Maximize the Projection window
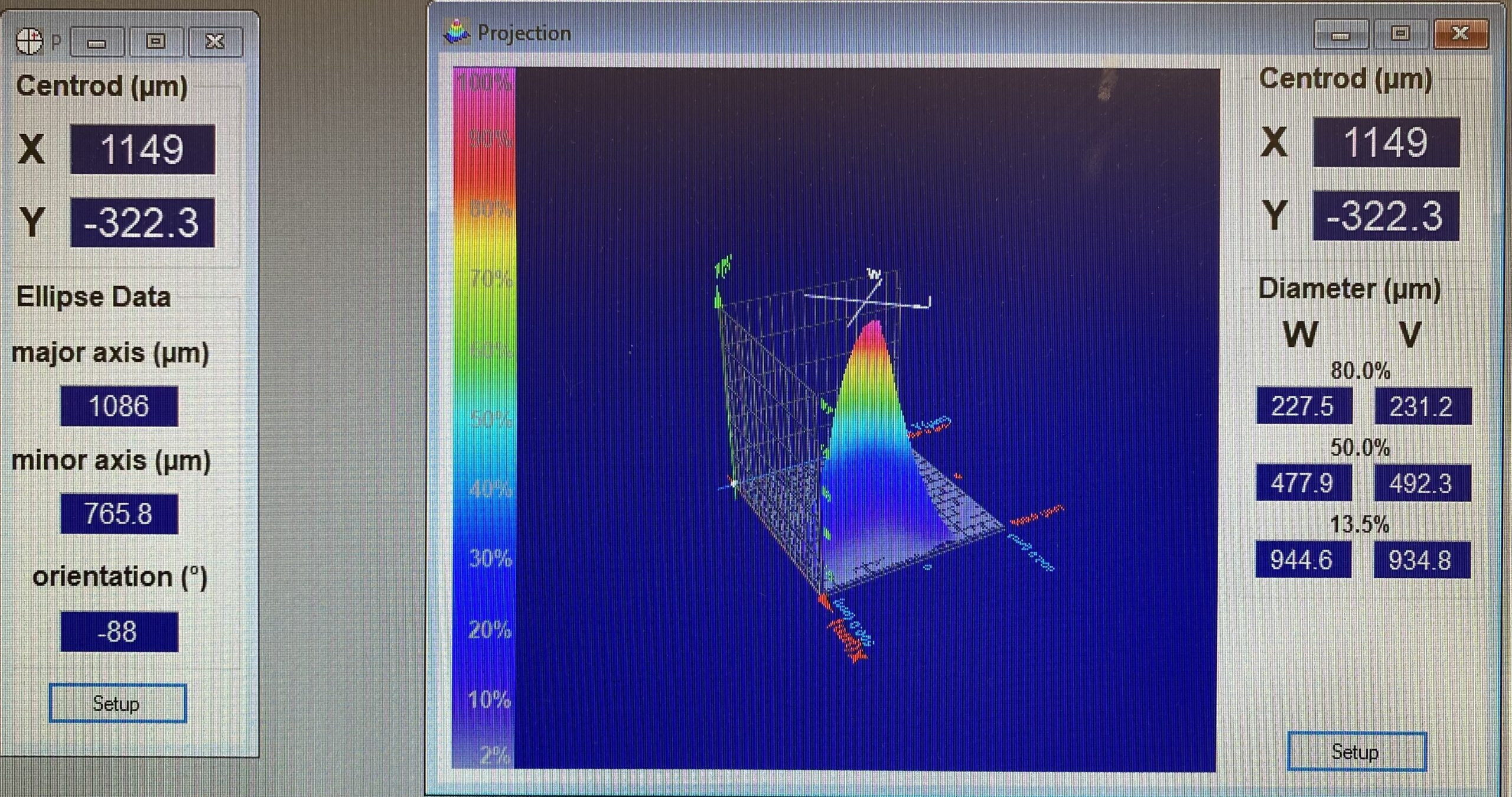 click(x=1400, y=34)
